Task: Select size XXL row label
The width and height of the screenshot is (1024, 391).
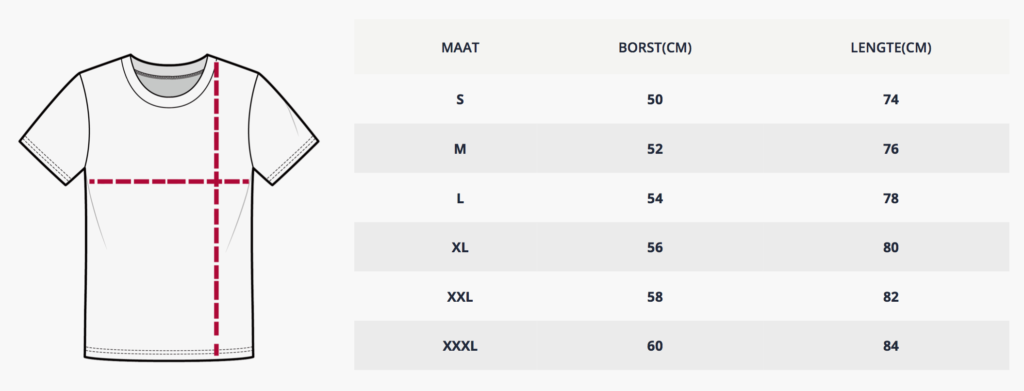Action: (x=460, y=297)
